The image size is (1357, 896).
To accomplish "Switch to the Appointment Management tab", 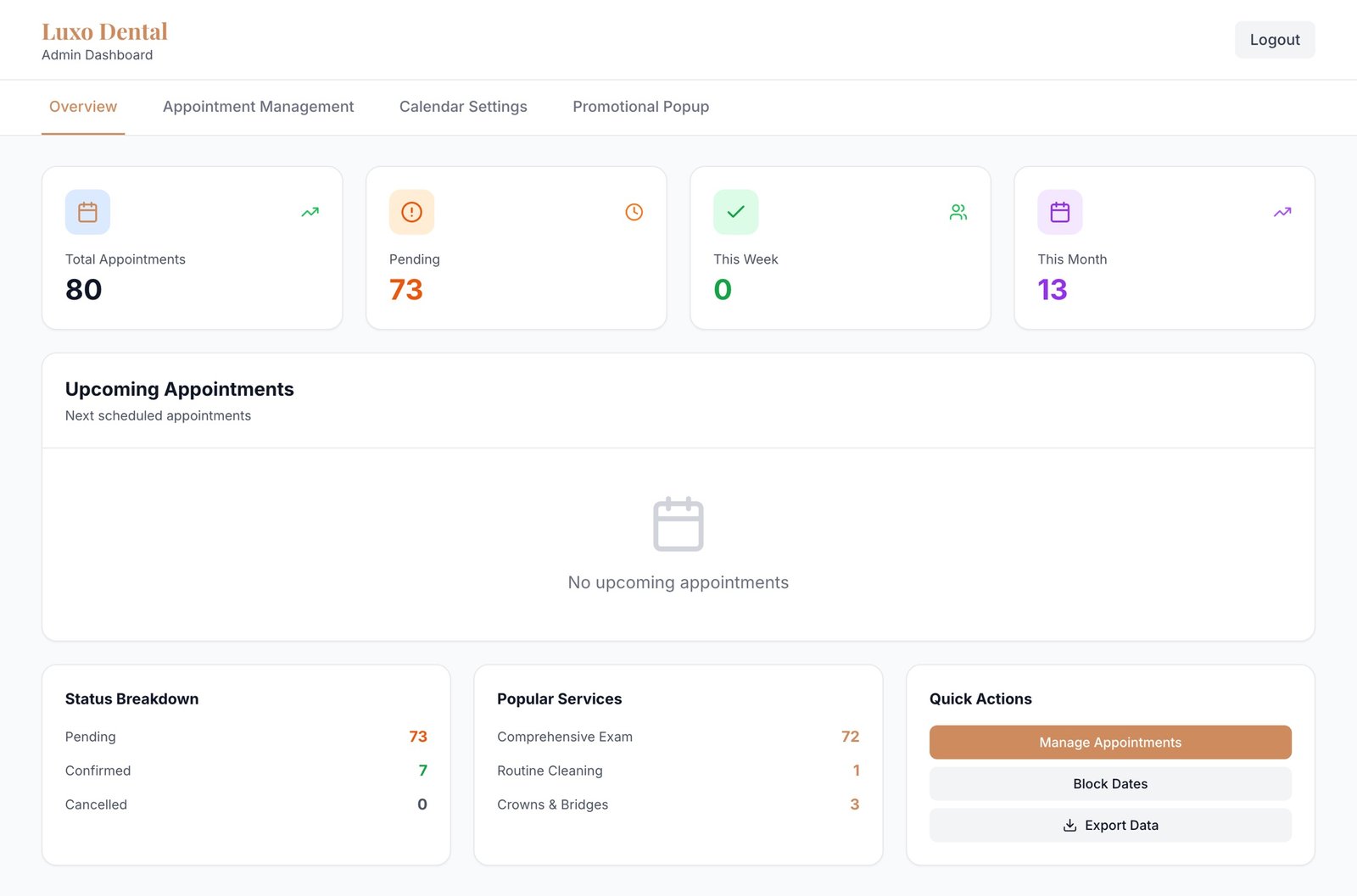I will [259, 107].
